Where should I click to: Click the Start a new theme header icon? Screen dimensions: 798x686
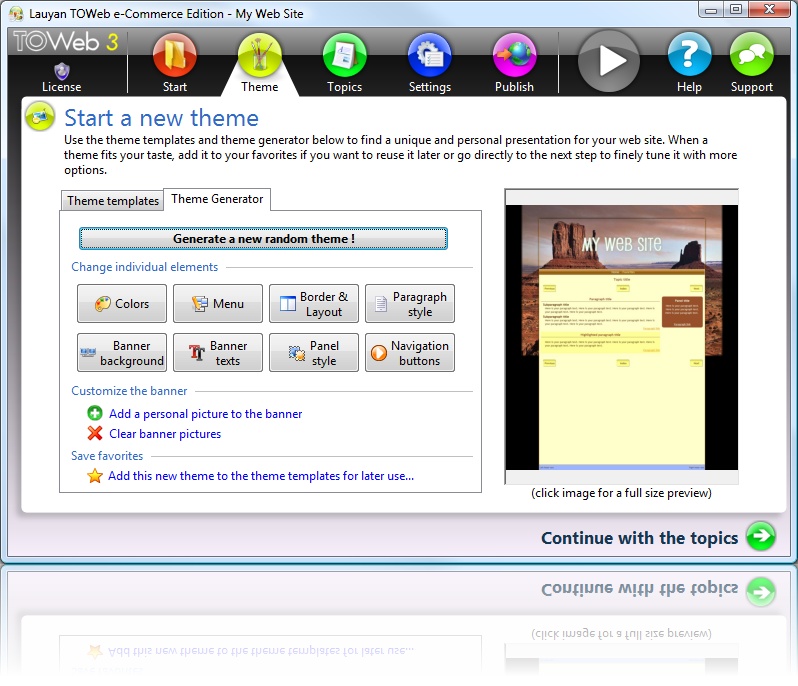(40, 116)
